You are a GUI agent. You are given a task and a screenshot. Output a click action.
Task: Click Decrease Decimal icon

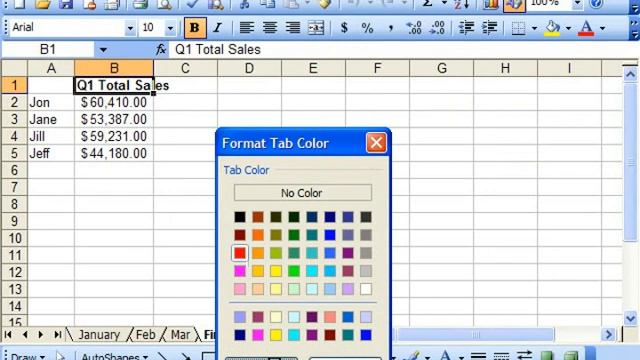(438, 28)
